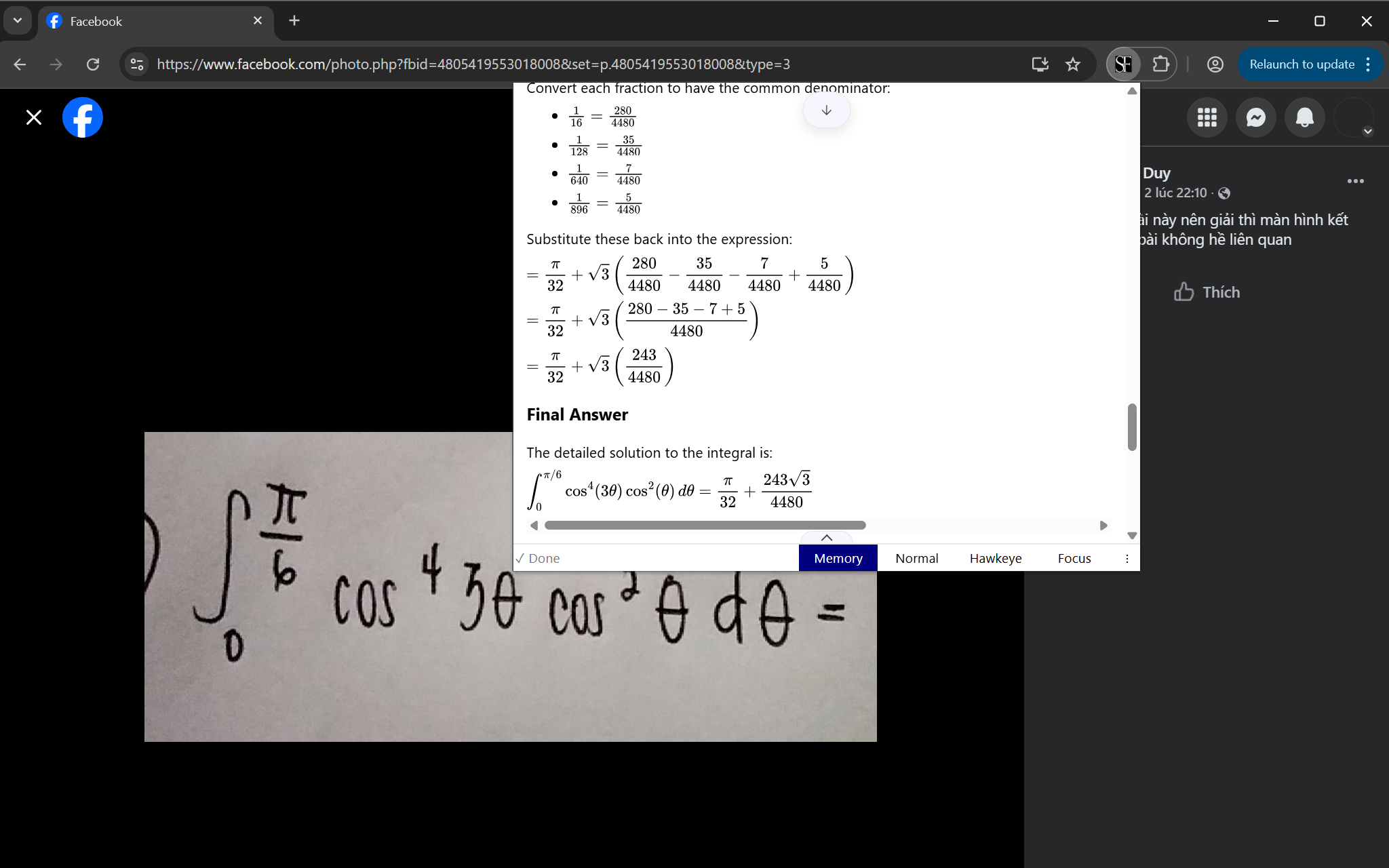Switch to Normal mode
The width and height of the screenshot is (1389, 868).
coord(916,558)
